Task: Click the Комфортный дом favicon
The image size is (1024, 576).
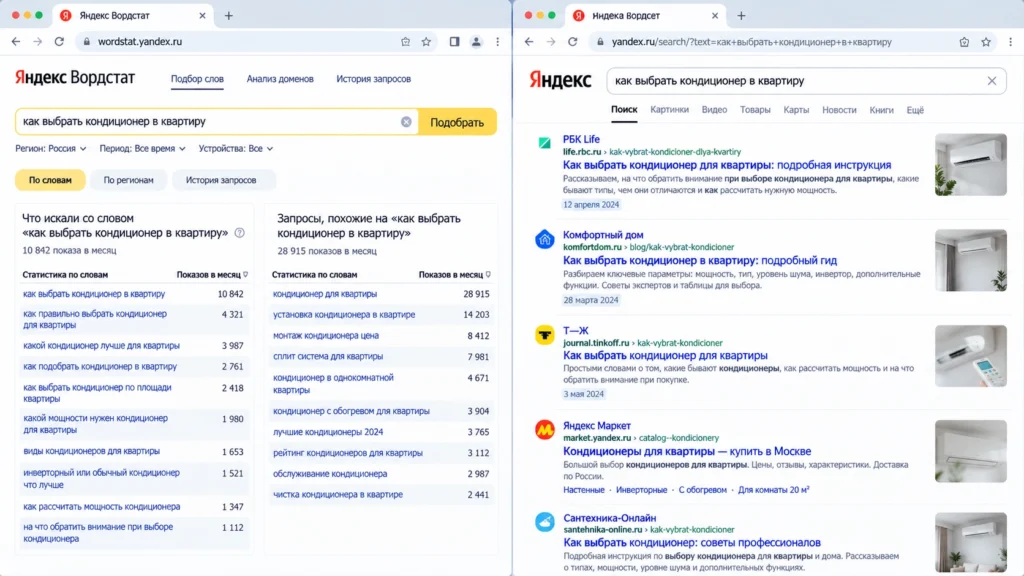Action: click(x=545, y=239)
